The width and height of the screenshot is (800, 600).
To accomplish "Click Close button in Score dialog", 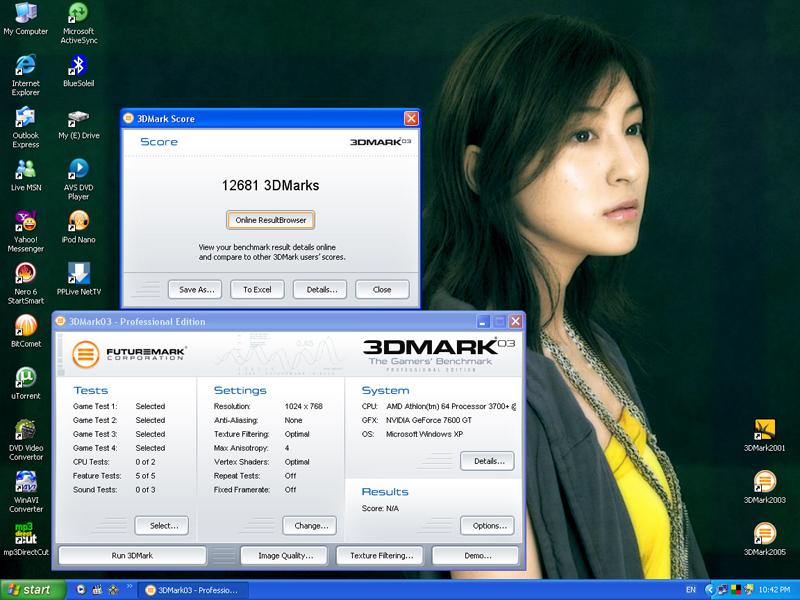I will point(382,289).
